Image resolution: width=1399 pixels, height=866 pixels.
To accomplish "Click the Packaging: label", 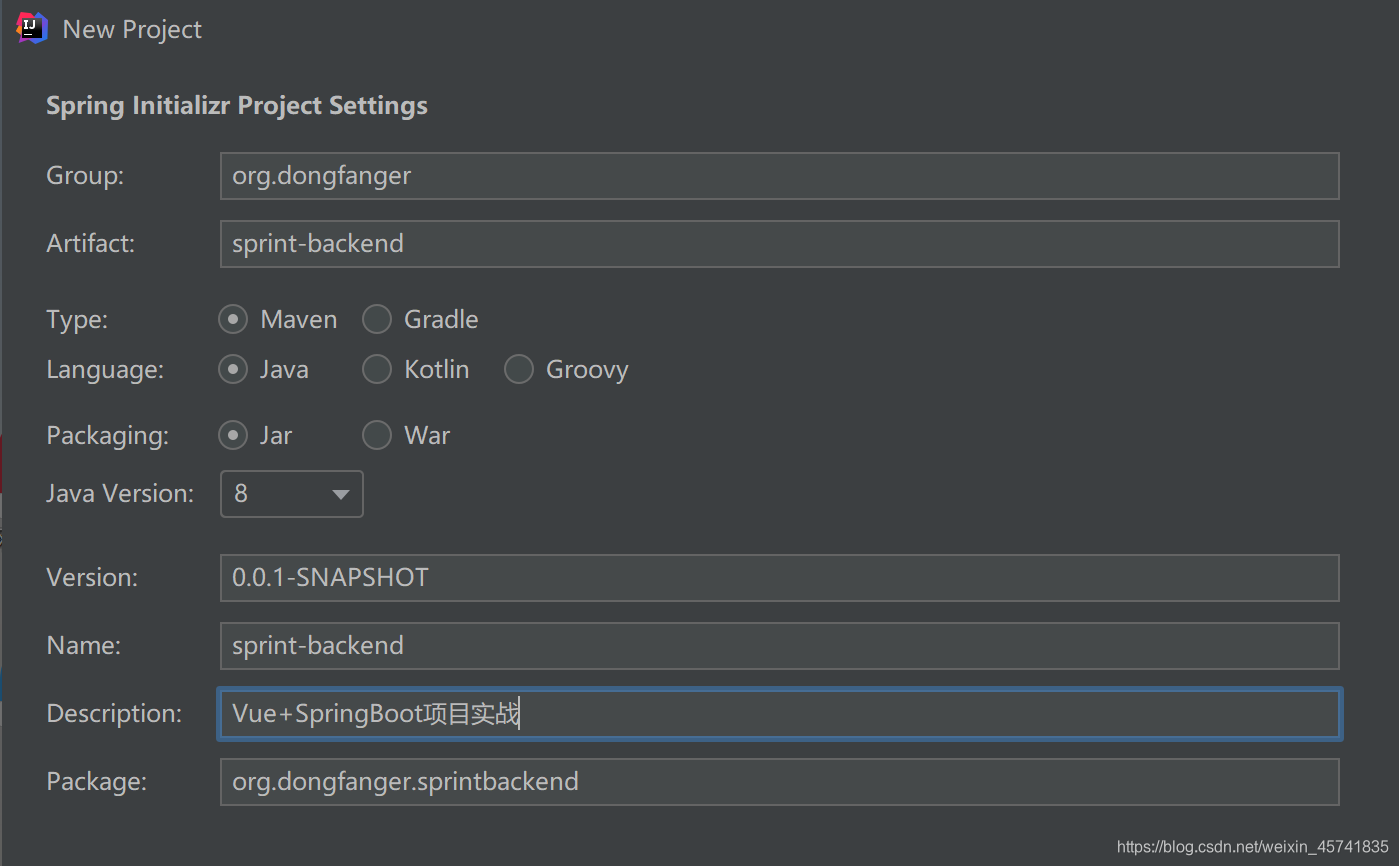I will tap(107, 436).
